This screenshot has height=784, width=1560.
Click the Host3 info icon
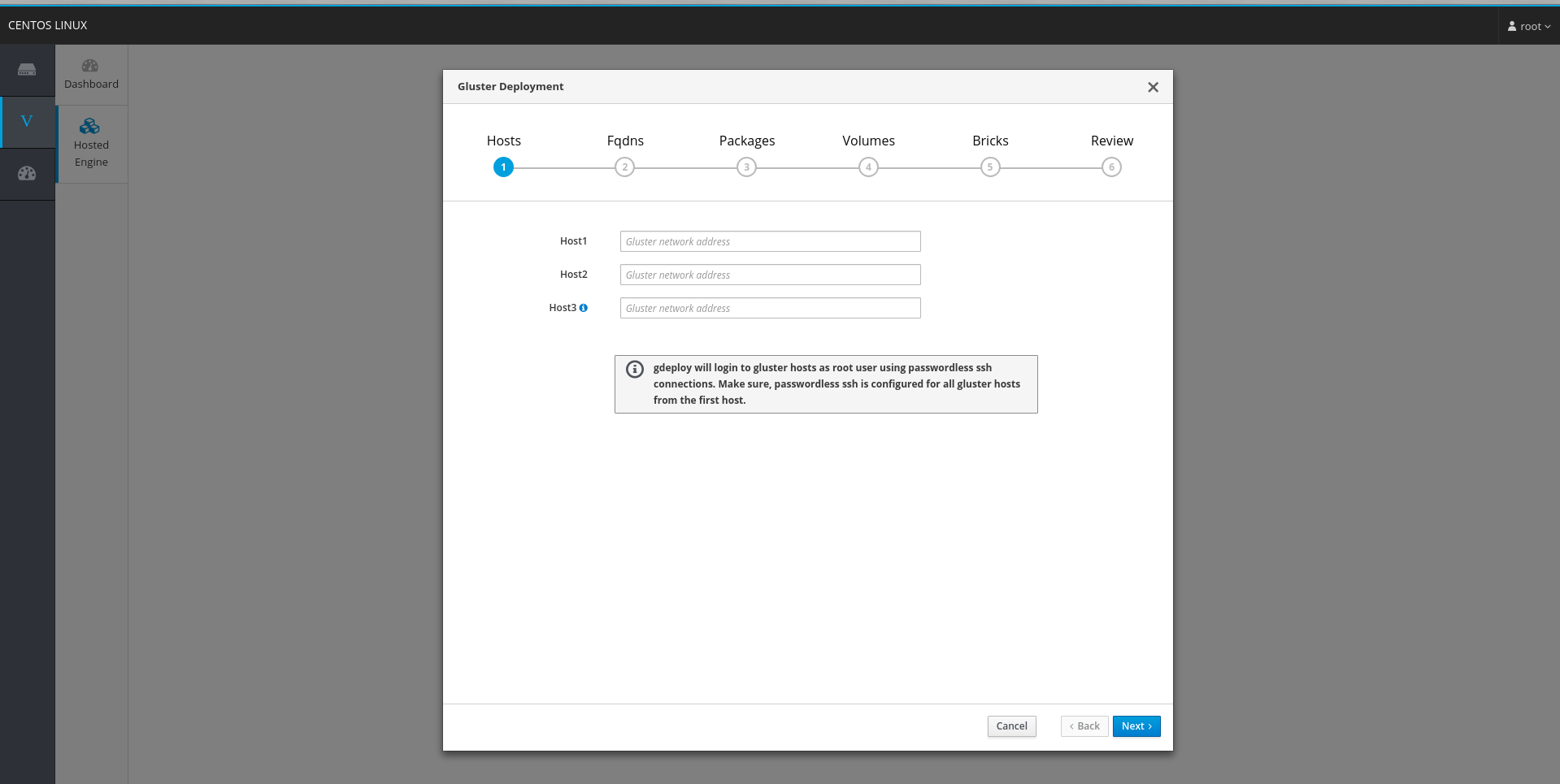[x=583, y=308]
